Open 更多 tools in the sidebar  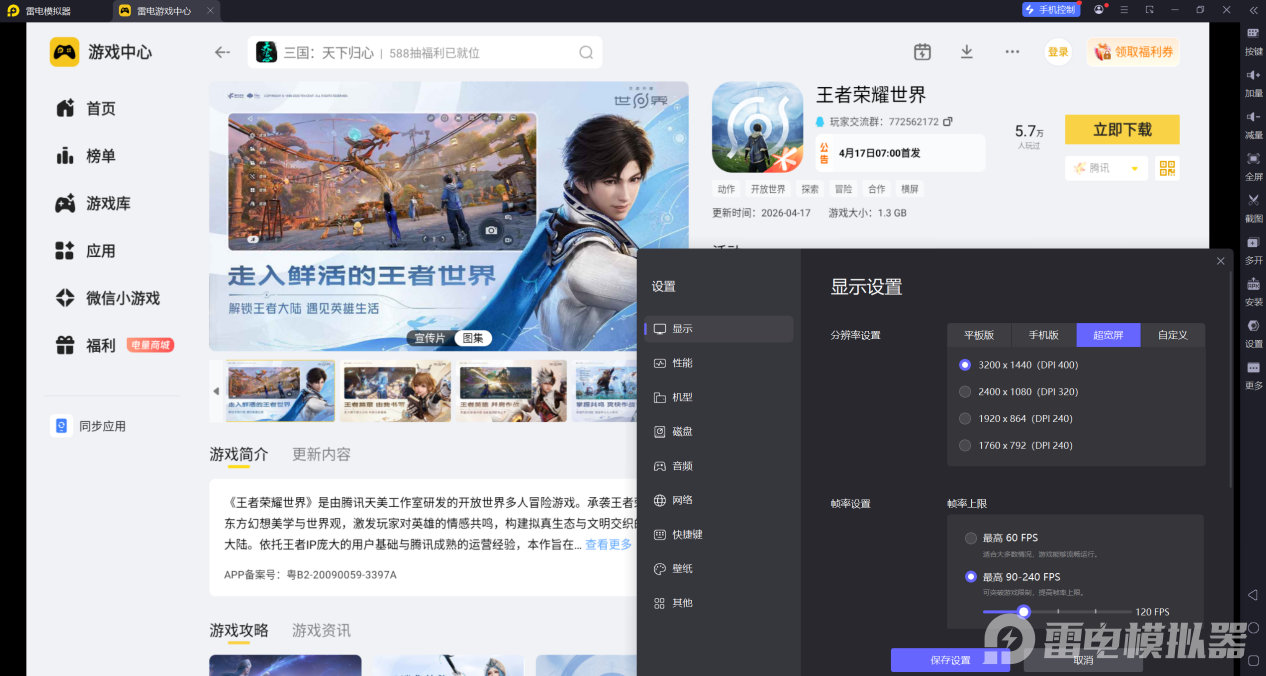tap(1253, 376)
